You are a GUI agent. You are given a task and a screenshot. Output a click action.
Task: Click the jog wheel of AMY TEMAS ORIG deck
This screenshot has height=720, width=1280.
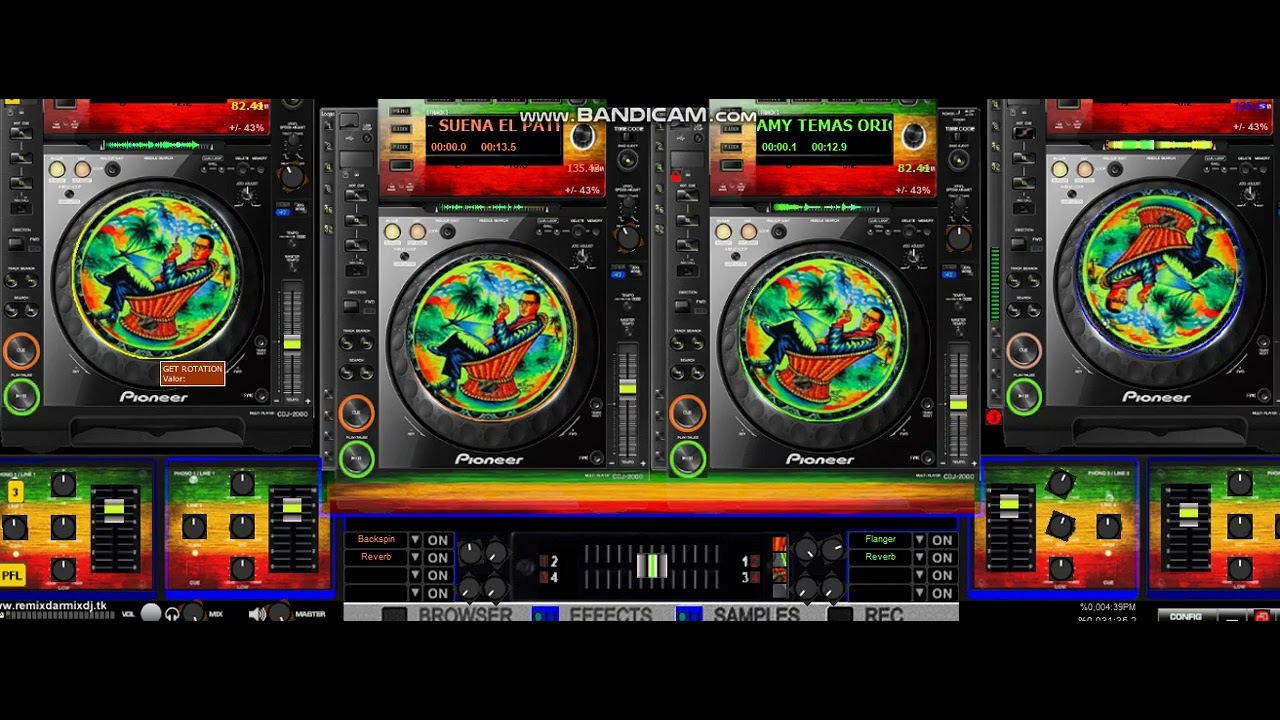point(822,338)
